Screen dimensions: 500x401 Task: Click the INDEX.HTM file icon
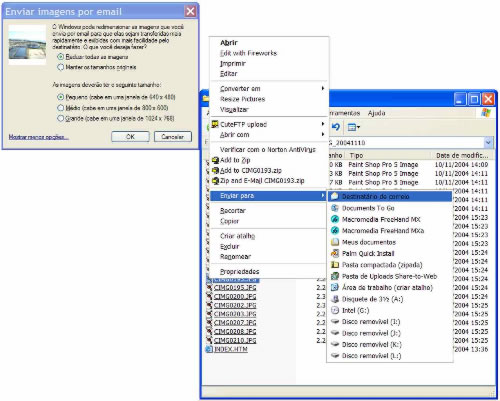point(209,349)
